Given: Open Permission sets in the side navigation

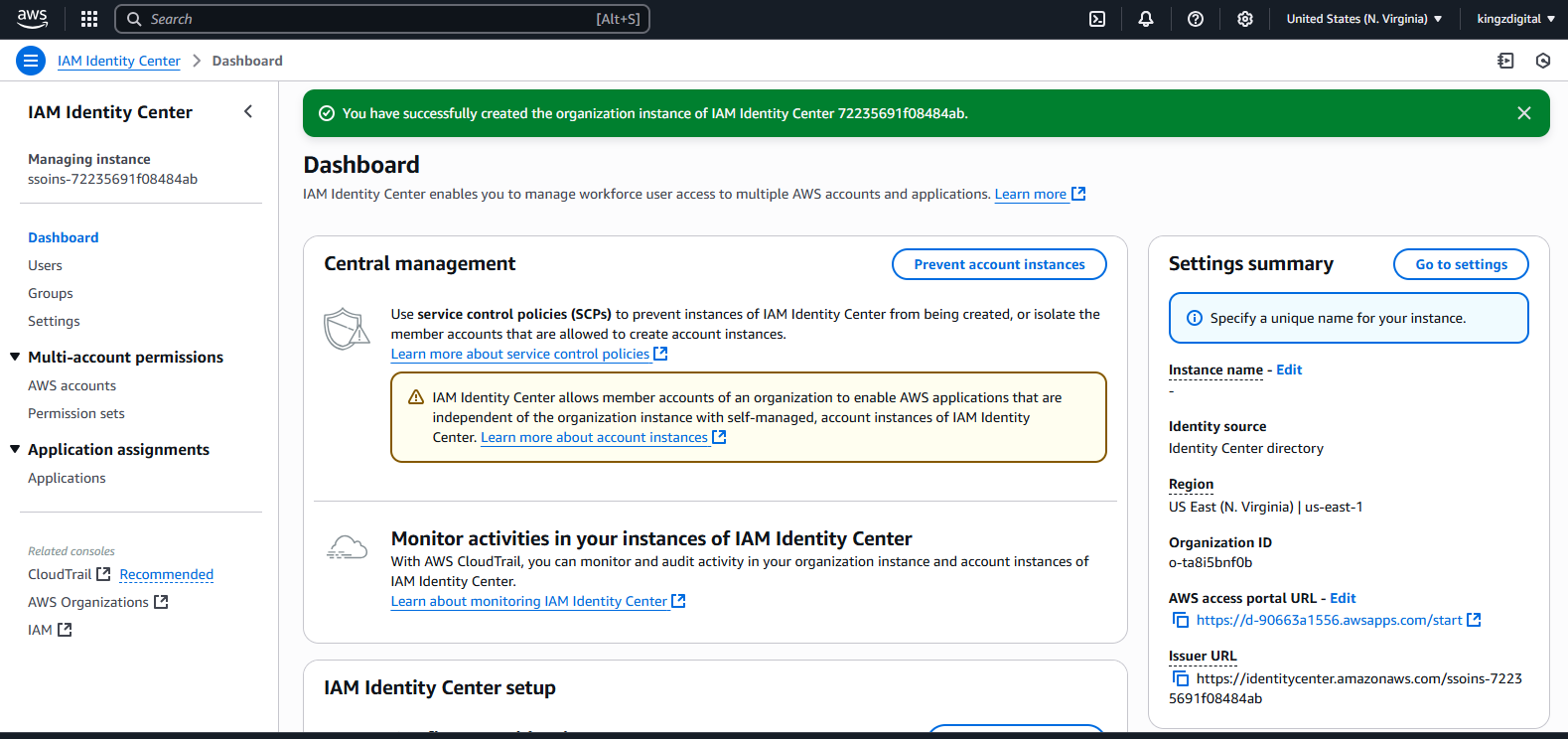Looking at the screenshot, I should pyautogui.click(x=76, y=413).
